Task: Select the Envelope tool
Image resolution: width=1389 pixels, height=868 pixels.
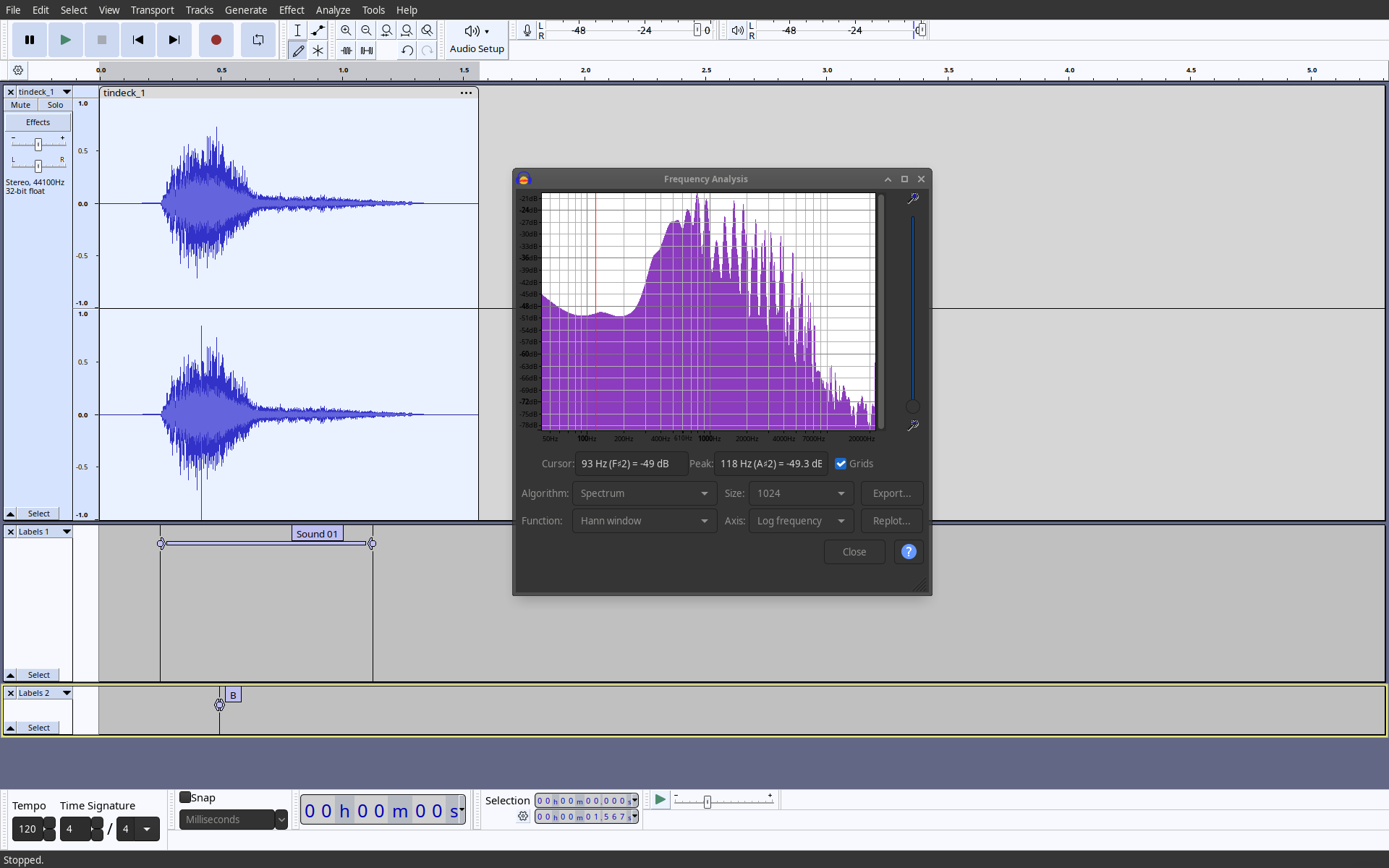Action: pyautogui.click(x=318, y=30)
